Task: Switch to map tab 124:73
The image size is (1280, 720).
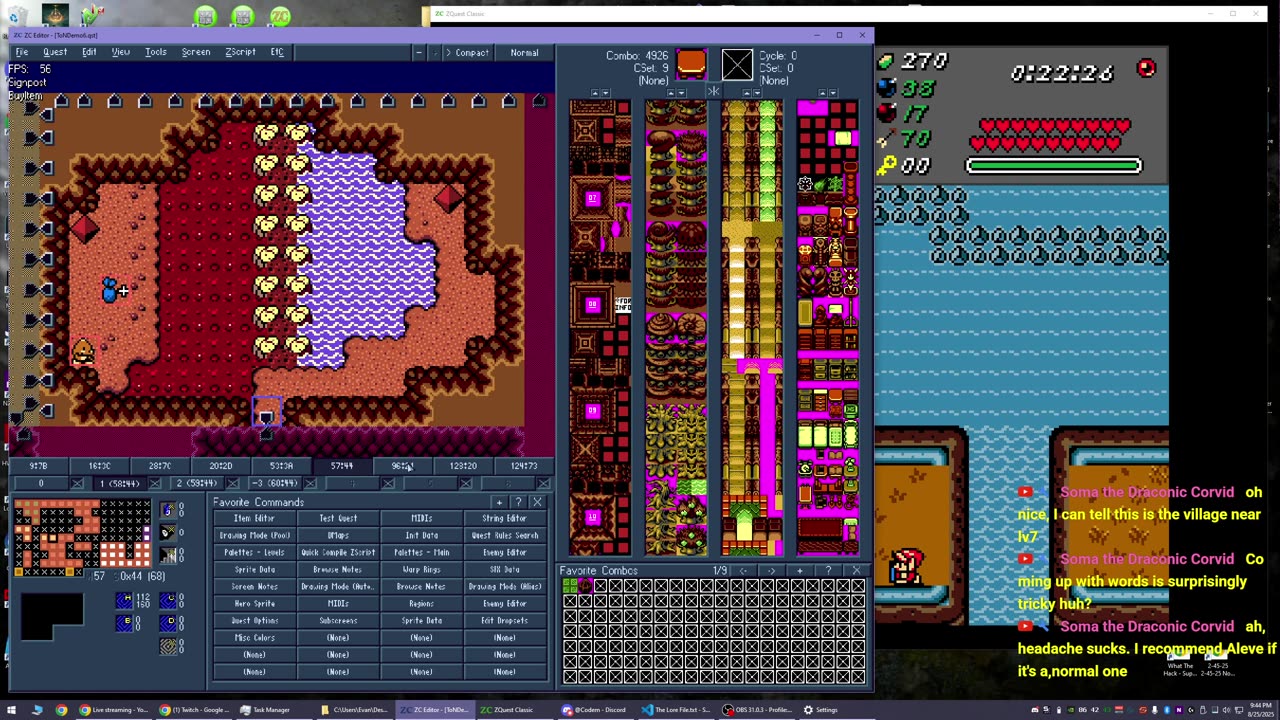Action: [x=524, y=466]
